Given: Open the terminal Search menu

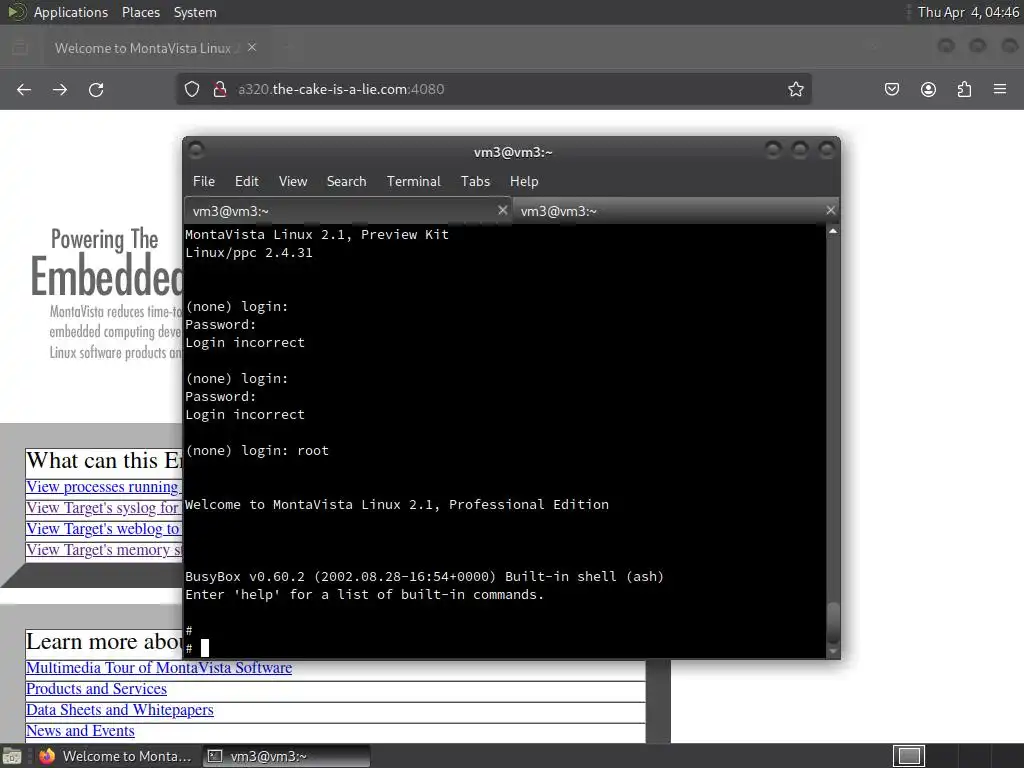Looking at the screenshot, I should click(346, 182).
